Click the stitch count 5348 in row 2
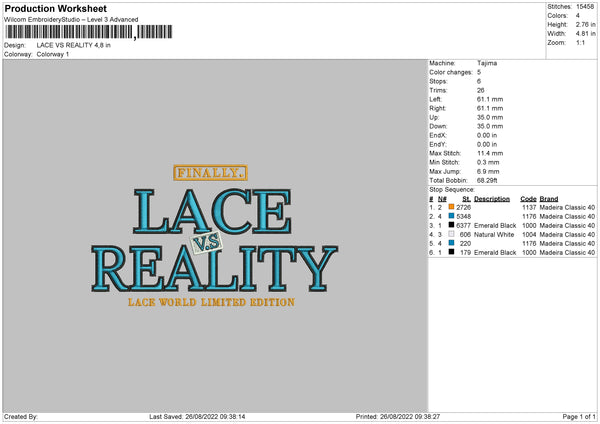 [463, 217]
